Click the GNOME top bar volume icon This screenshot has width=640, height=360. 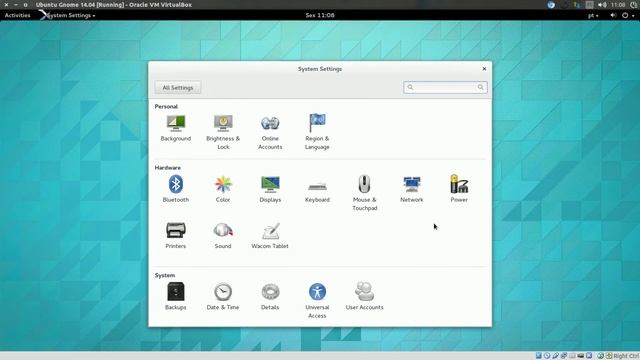pos(613,16)
